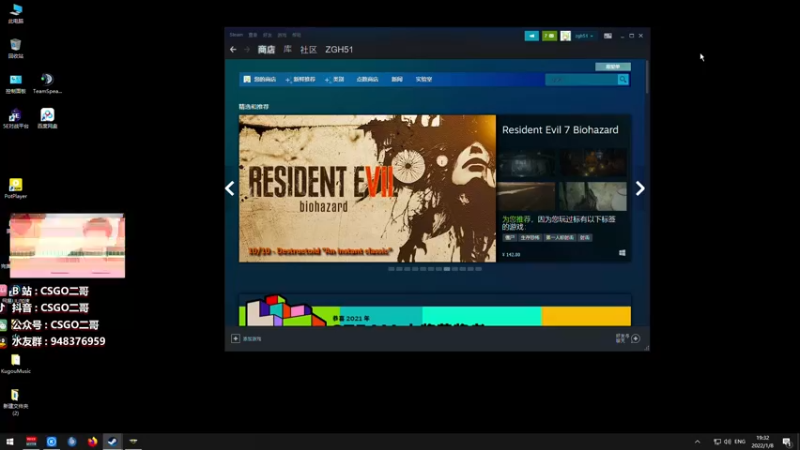View top-left Resident Evil 7 screenshot
The height and width of the screenshot is (450, 800).
(x=526, y=163)
